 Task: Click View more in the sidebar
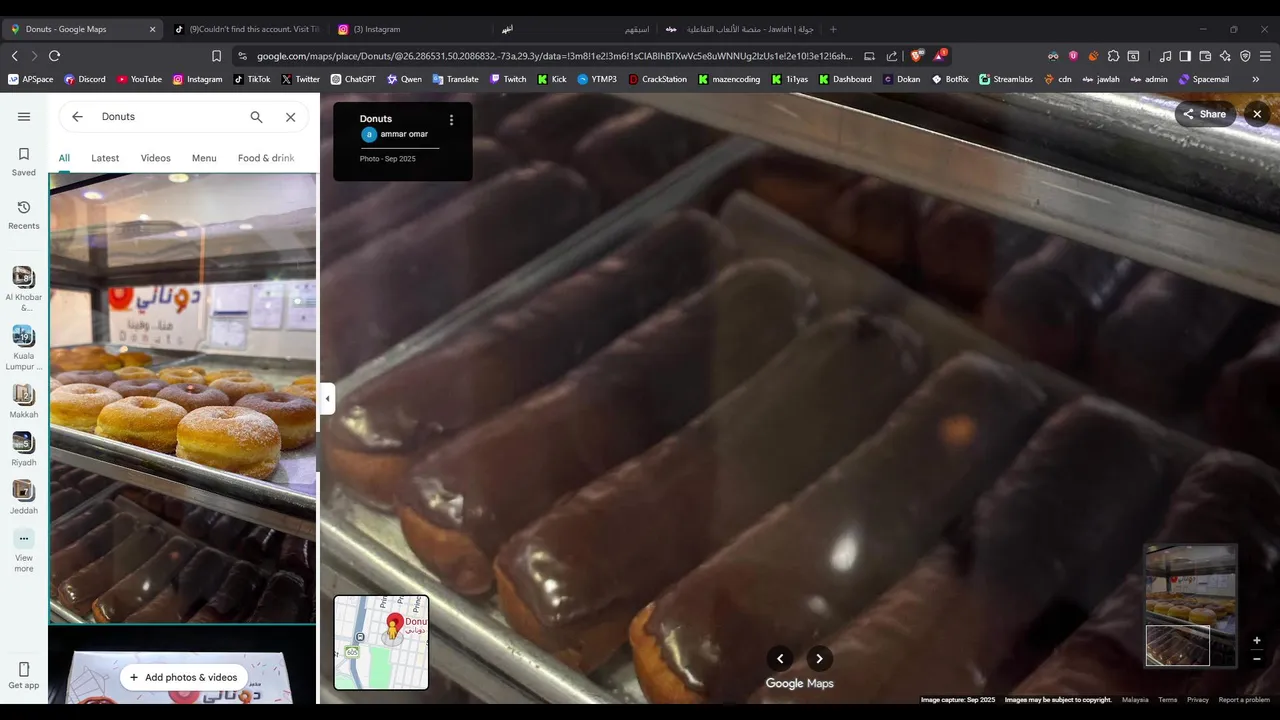tap(24, 551)
